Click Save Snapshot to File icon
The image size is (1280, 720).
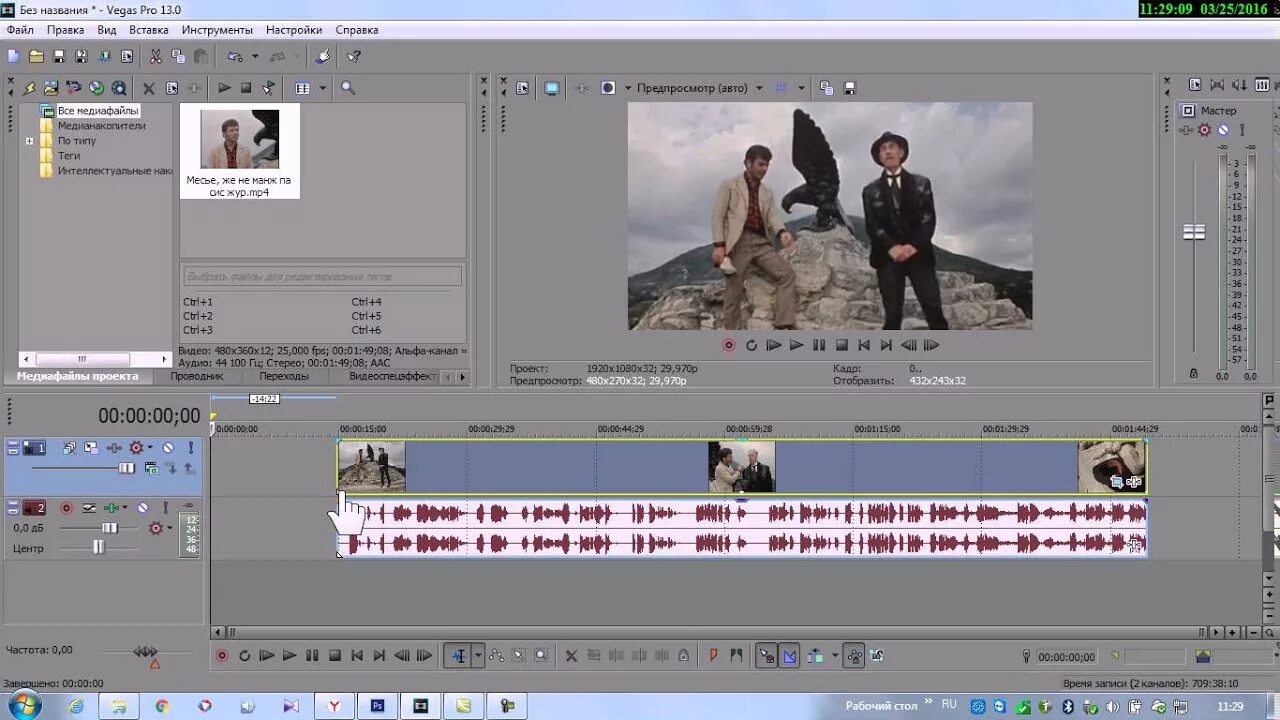point(849,88)
